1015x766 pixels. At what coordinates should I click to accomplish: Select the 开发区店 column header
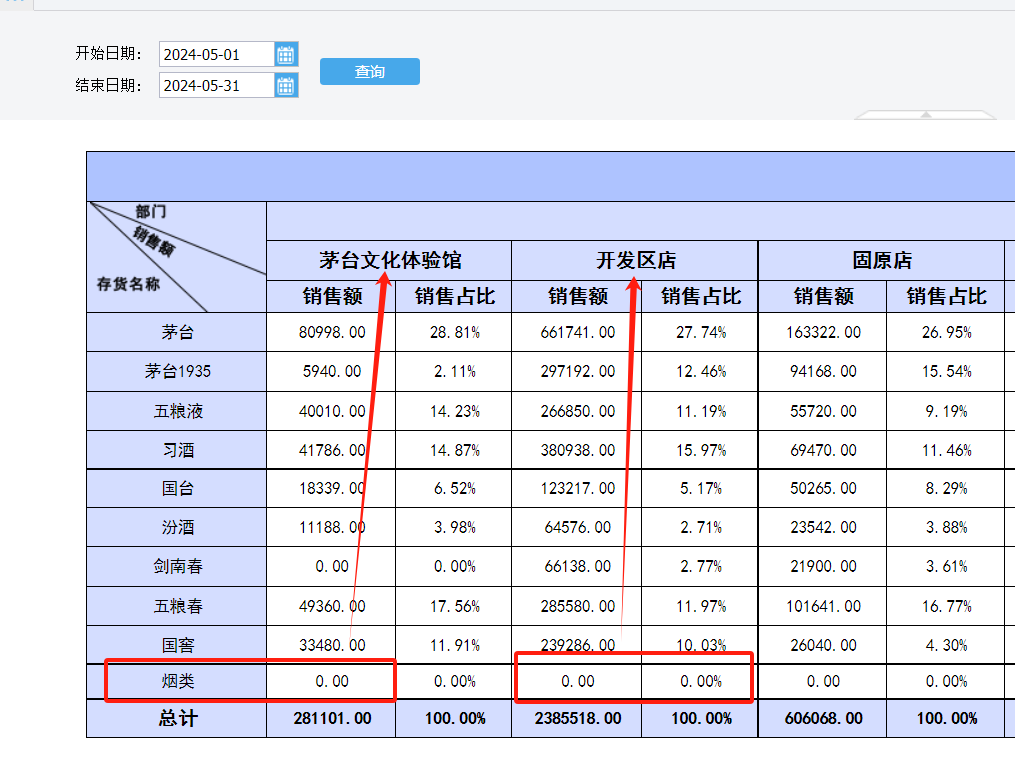[635, 260]
